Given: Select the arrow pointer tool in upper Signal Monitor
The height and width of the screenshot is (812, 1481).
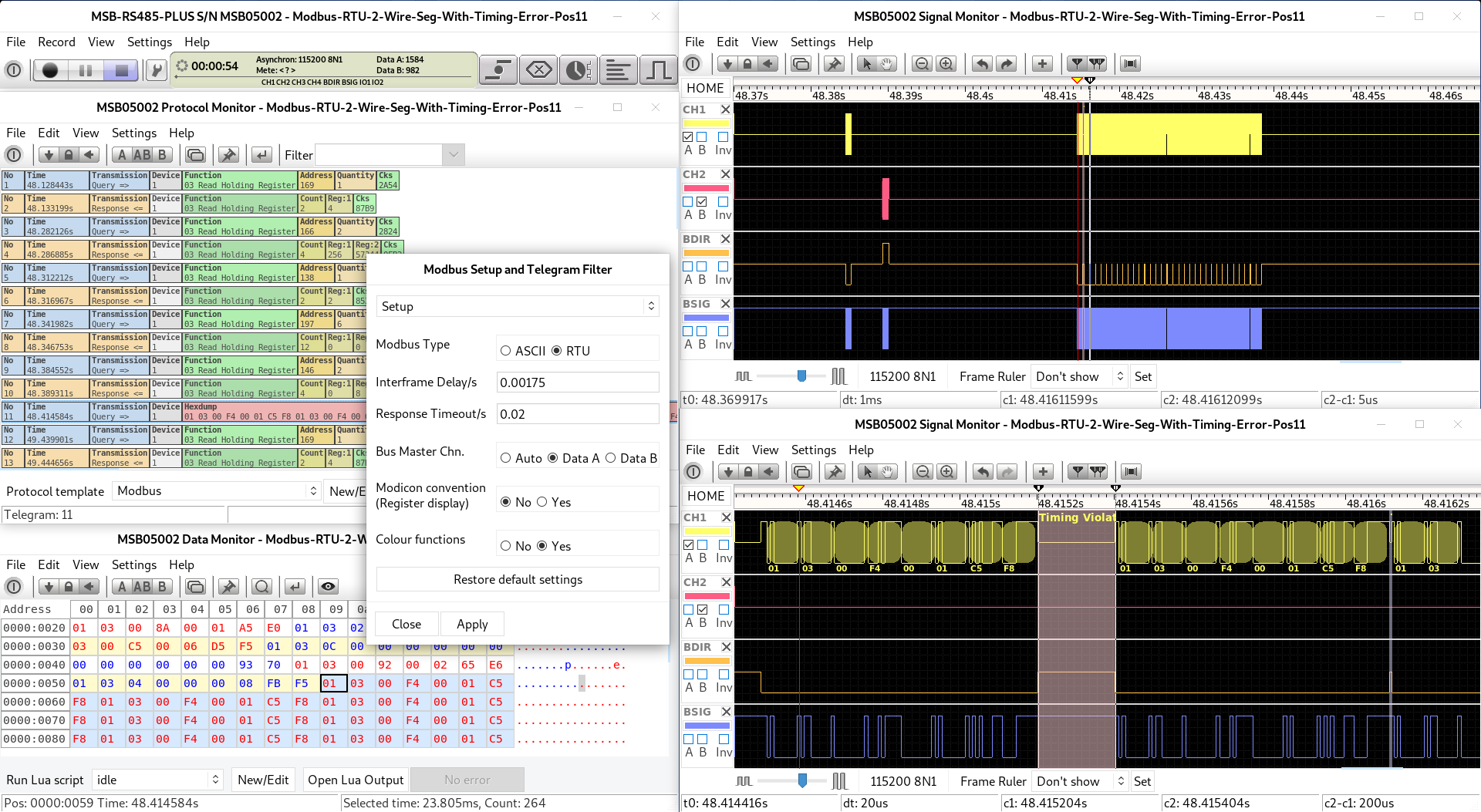Looking at the screenshot, I should [867, 64].
